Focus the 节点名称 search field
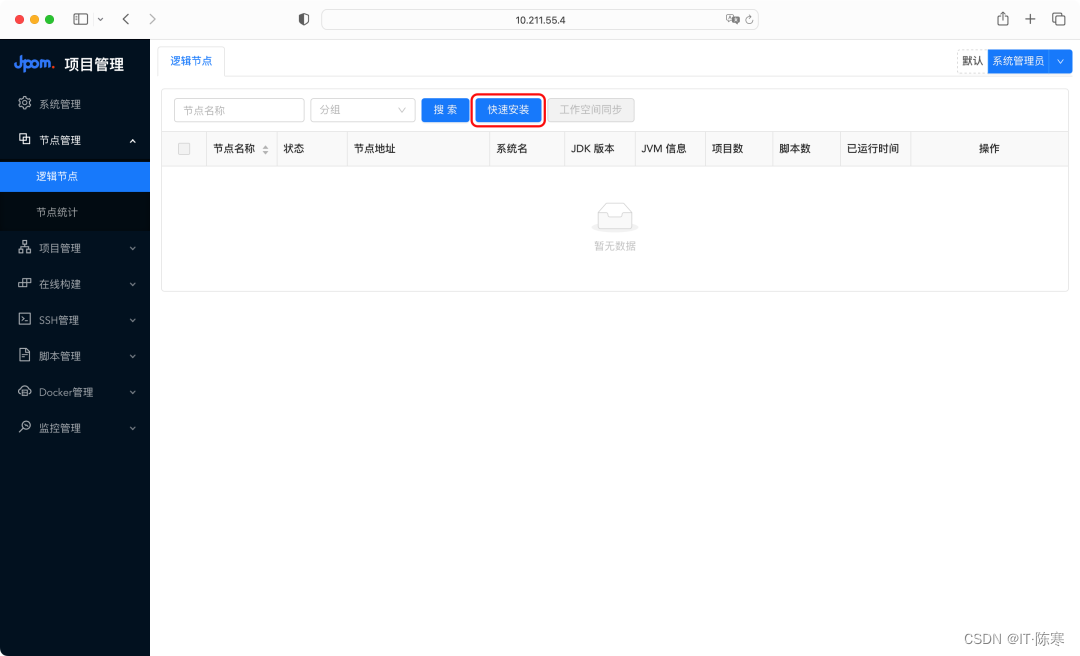Screen dimensions: 1080x656 [239, 110]
